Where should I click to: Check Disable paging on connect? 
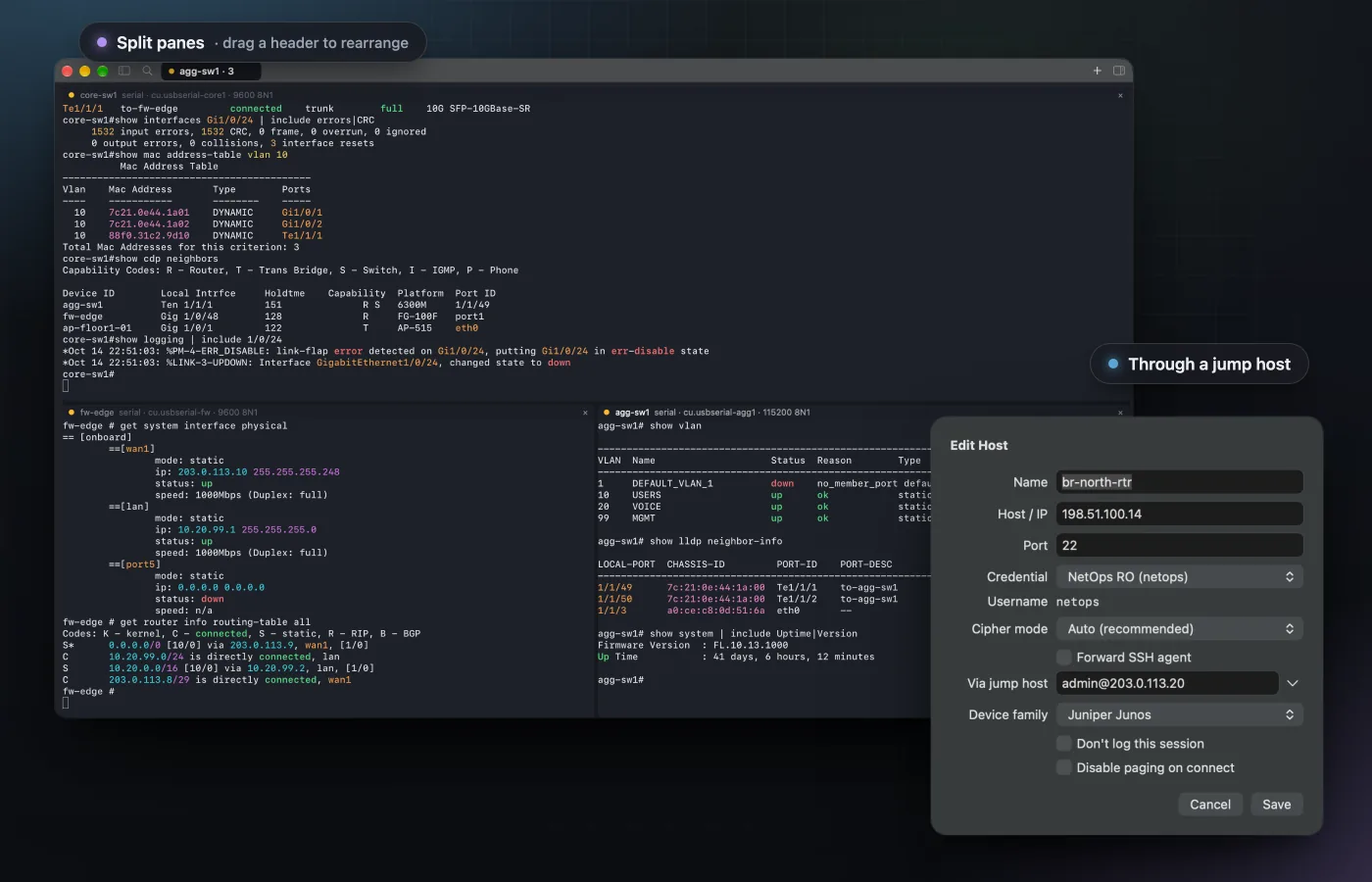click(x=1063, y=767)
